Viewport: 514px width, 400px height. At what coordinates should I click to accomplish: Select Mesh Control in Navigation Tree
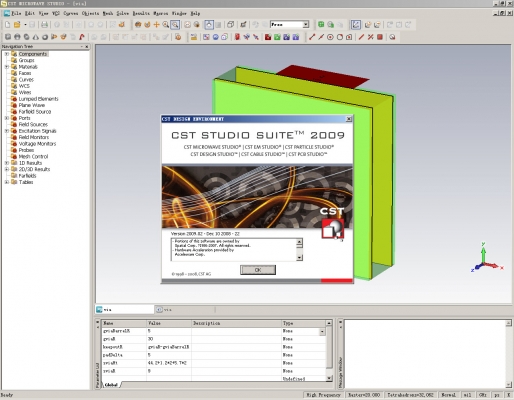tap(33, 157)
